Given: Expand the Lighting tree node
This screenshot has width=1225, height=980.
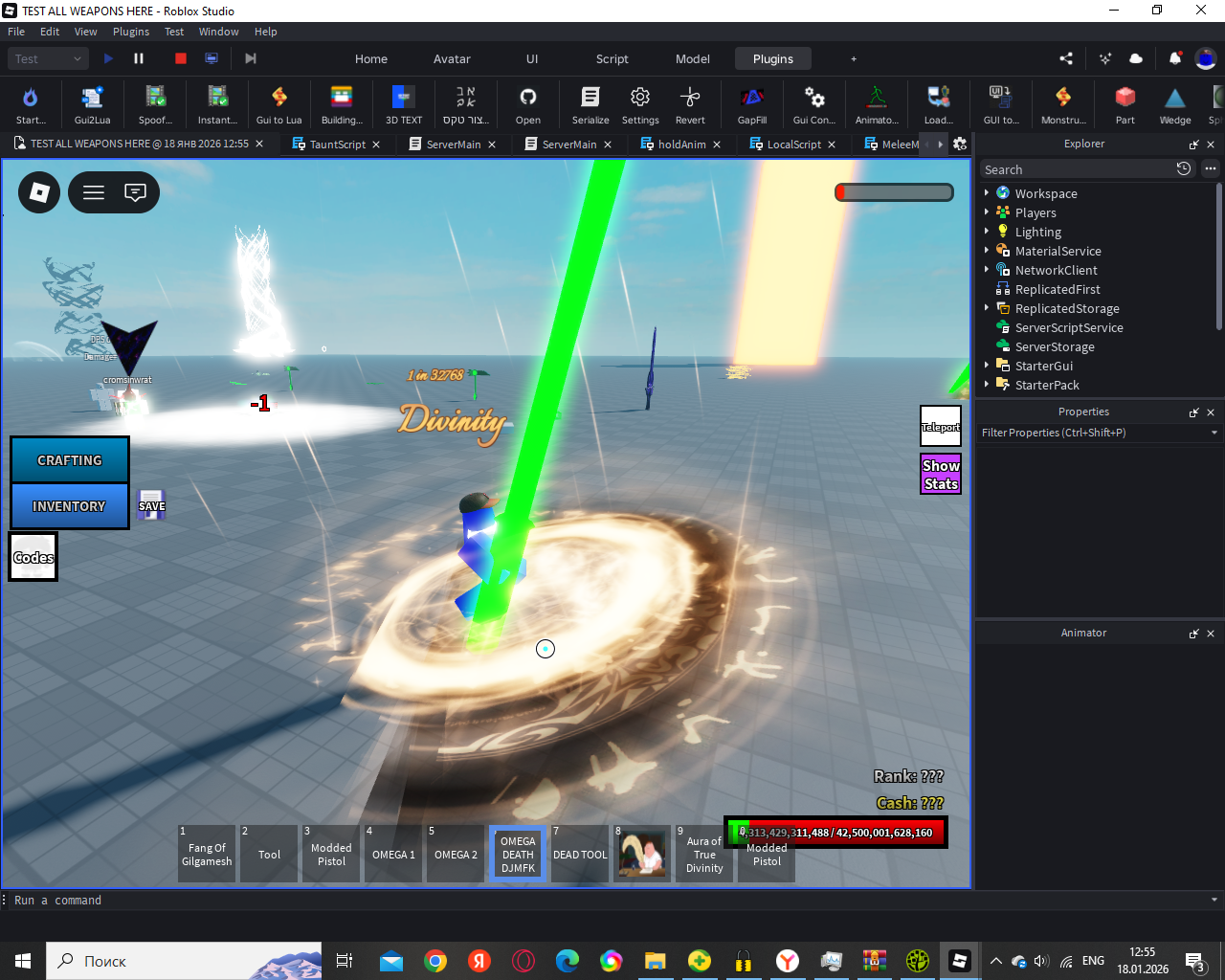Looking at the screenshot, I should 987,231.
